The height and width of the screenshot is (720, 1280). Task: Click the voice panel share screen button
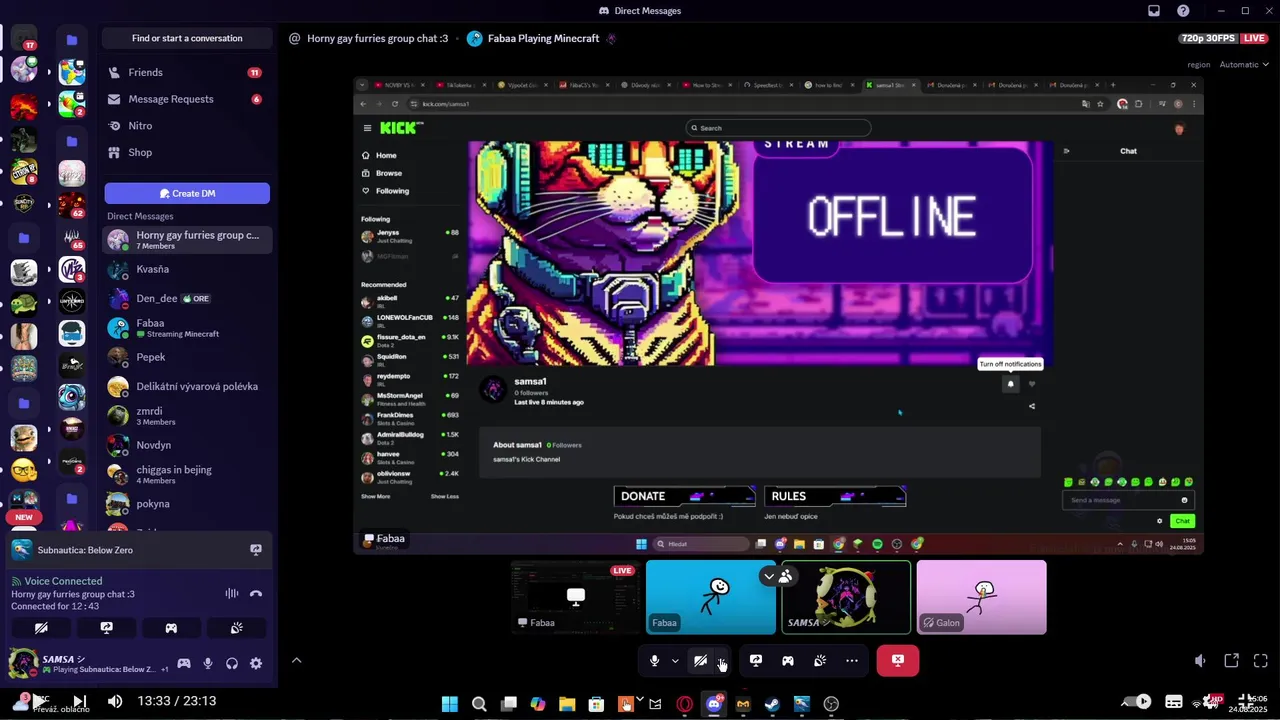pyautogui.click(x=106, y=628)
